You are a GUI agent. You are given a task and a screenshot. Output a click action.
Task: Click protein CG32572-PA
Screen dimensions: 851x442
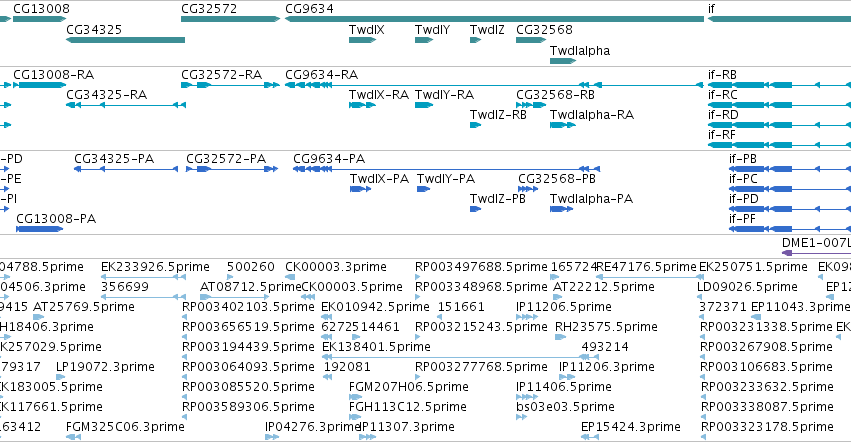coord(226,159)
